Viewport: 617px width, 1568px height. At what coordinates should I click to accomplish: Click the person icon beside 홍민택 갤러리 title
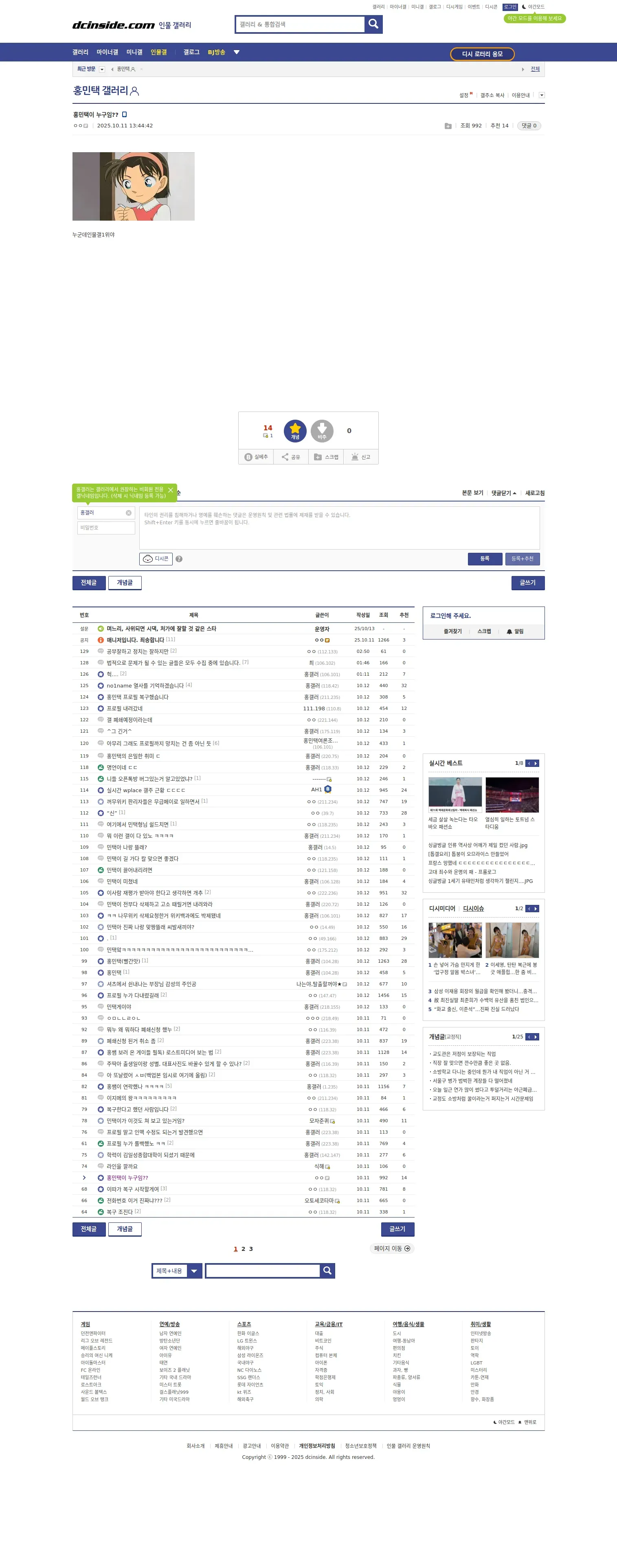pos(135,91)
